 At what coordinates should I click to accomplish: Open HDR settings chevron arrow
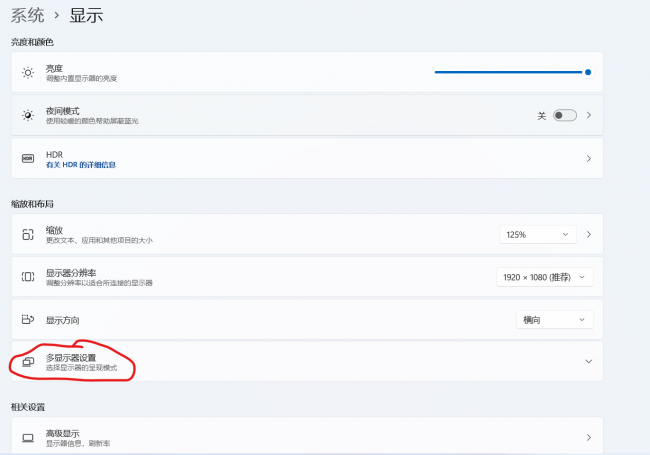[x=589, y=159]
